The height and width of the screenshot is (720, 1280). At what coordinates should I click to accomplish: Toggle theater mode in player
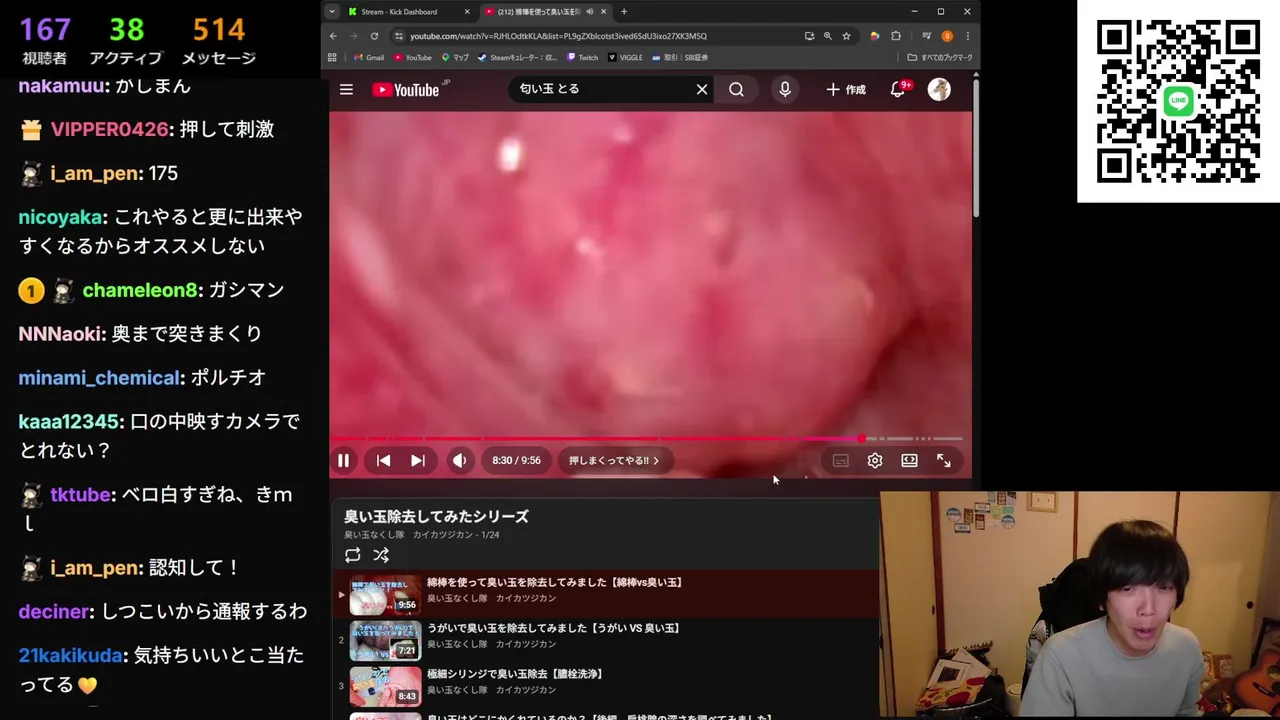pos(909,461)
